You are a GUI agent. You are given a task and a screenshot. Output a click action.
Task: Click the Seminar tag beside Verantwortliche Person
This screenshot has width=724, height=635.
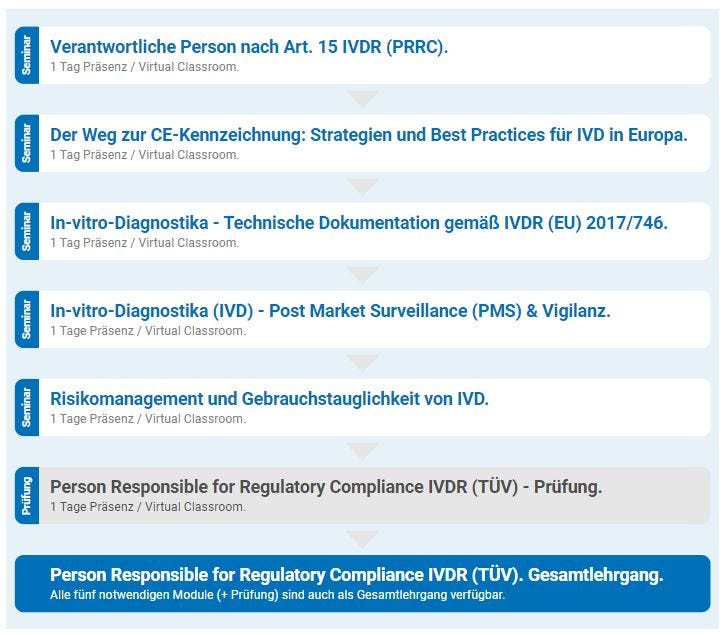[27, 55]
